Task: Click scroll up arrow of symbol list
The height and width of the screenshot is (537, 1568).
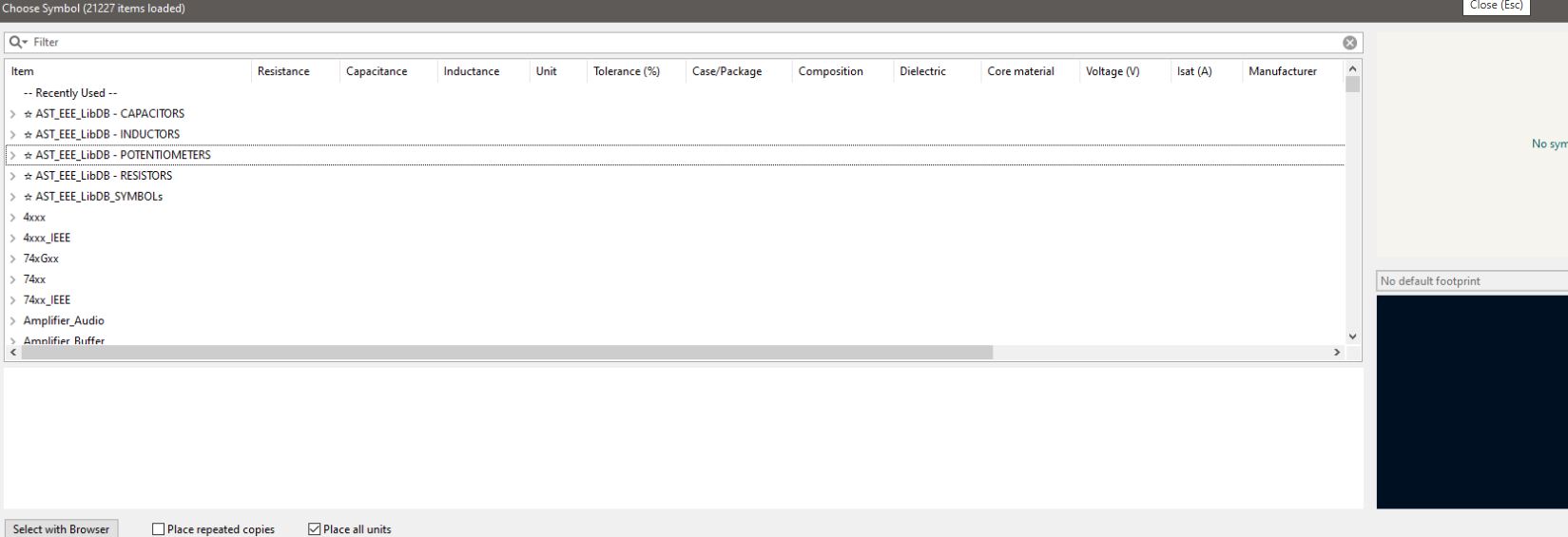Action: coord(1353,70)
